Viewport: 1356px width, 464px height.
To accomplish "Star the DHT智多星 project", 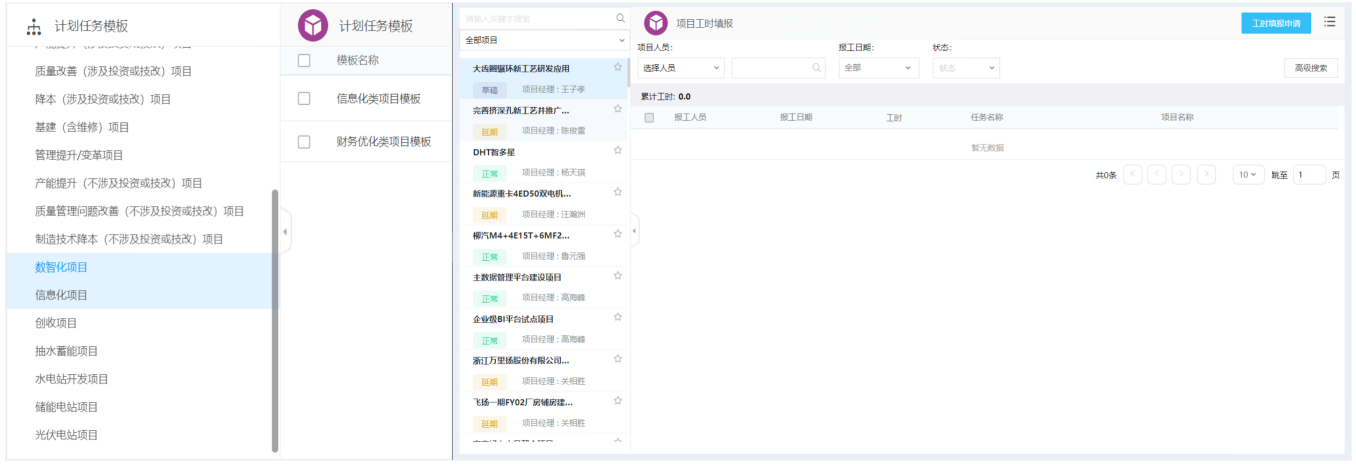I will (x=618, y=150).
